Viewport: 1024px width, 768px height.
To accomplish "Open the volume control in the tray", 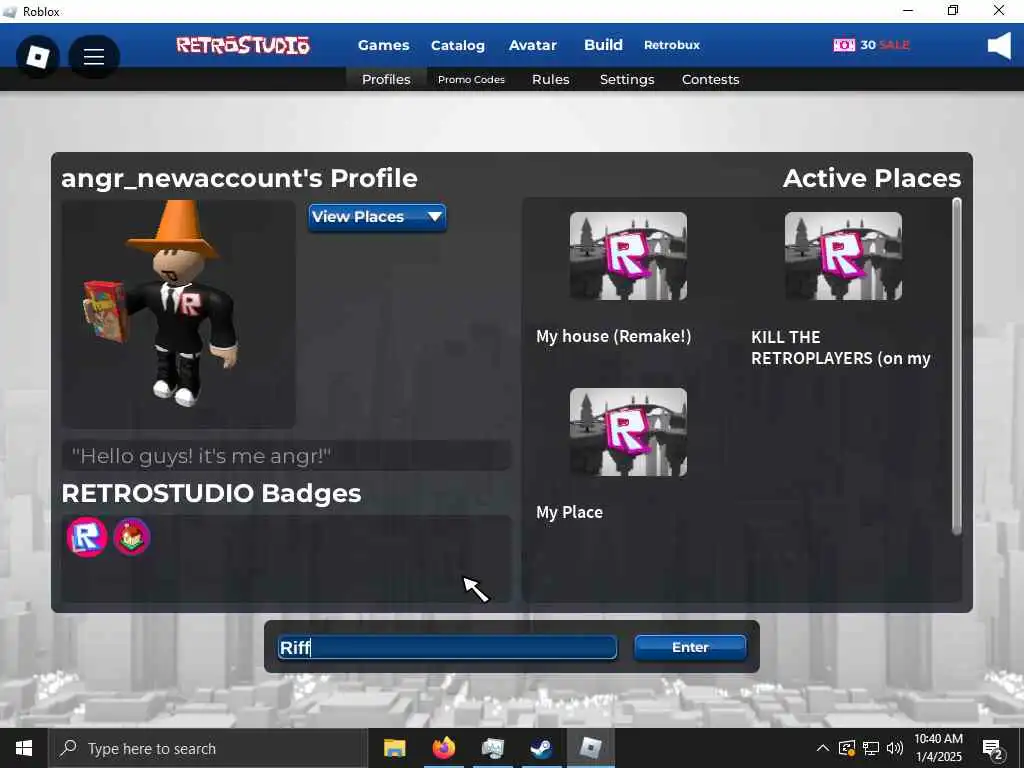I will [895, 748].
